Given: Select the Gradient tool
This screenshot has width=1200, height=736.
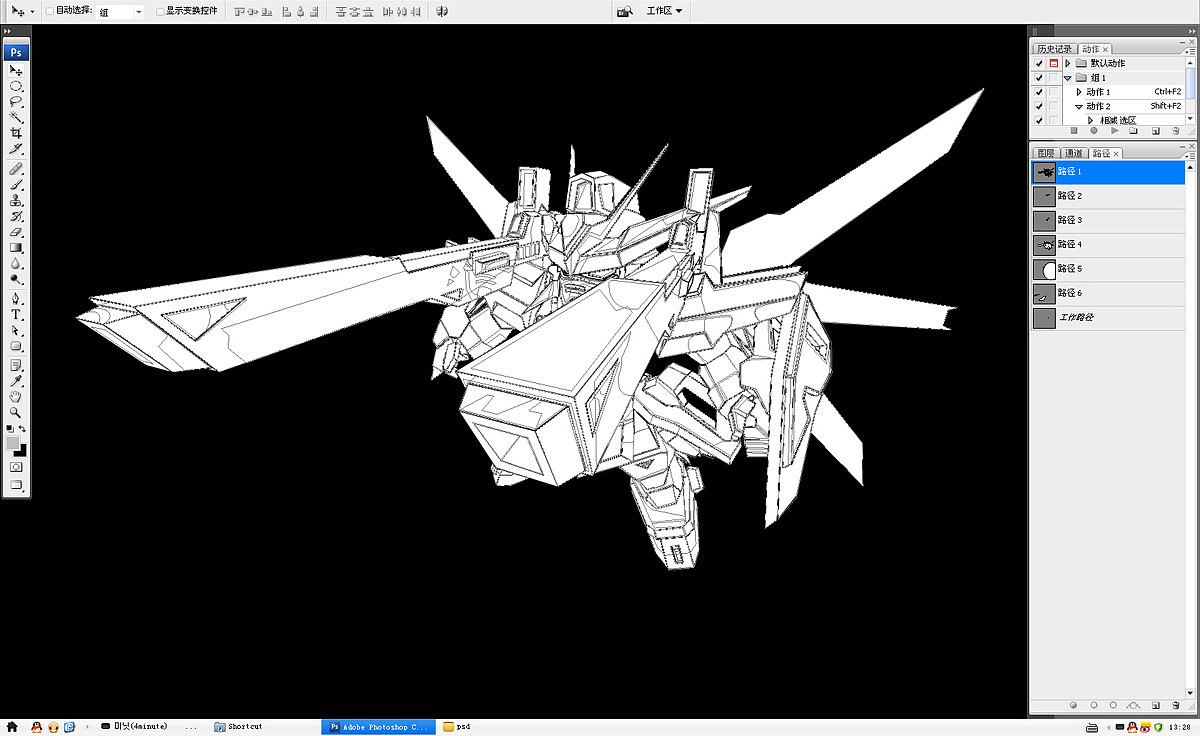Looking at the screenshot, I should [x=16, y=246].
